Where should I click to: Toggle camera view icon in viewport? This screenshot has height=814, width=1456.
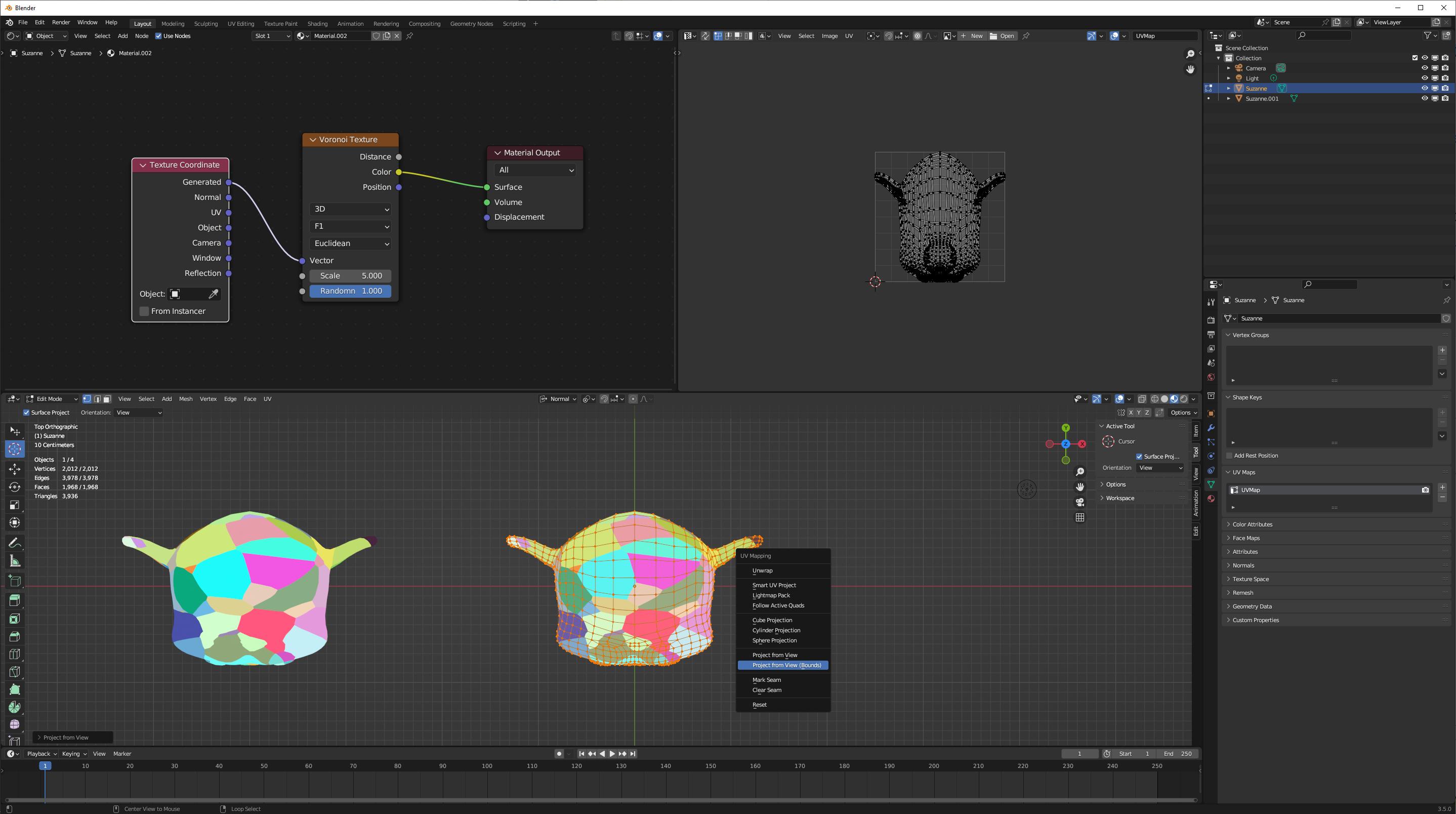(1079, 502)
